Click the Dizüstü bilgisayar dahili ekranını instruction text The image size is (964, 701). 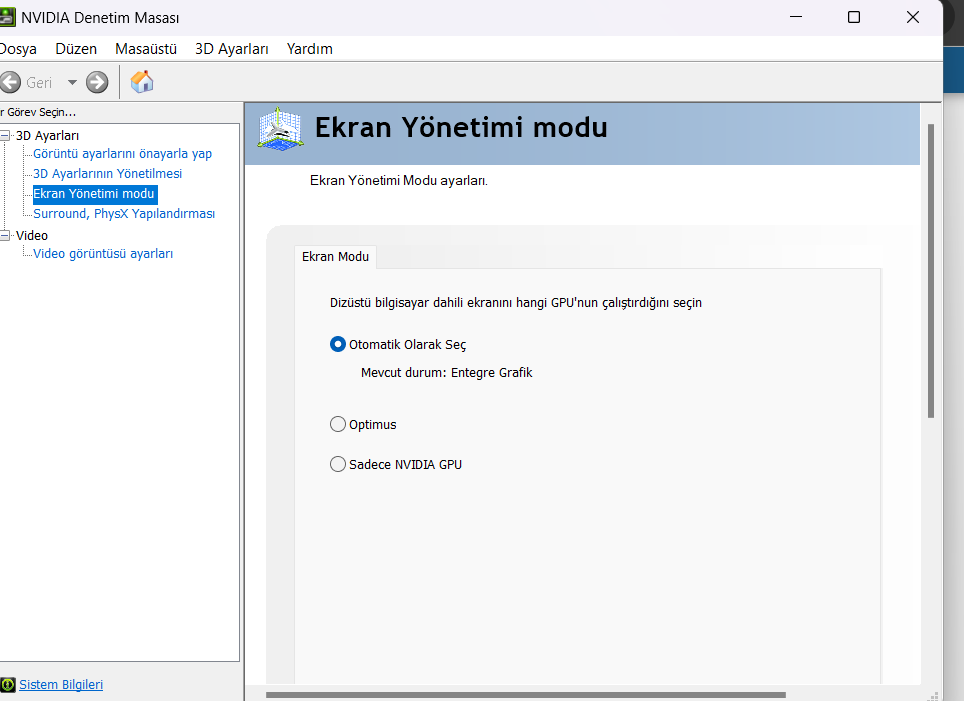[x=516, y=303]
